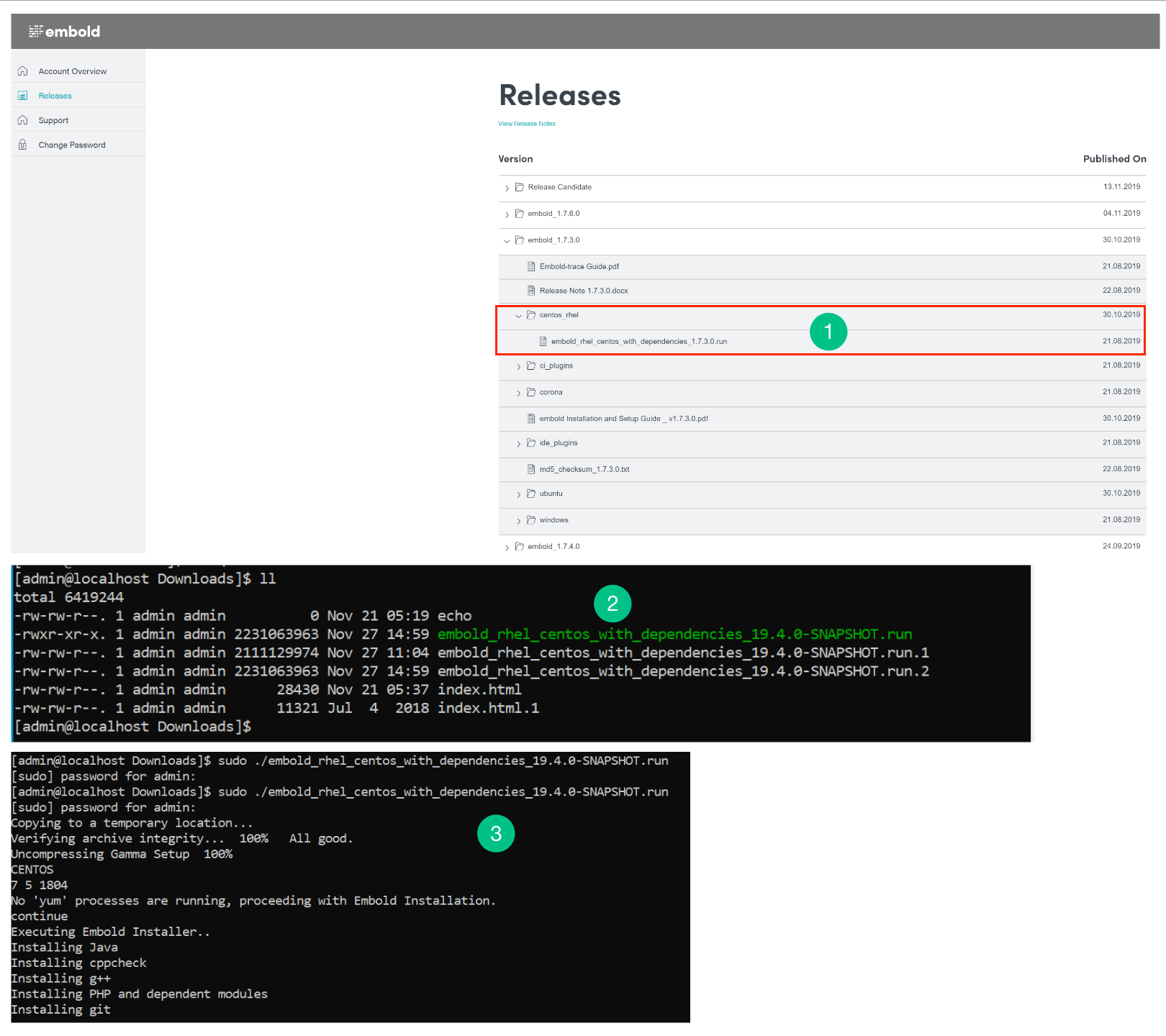Viewport: 1166px width, 1036px height.
Task: Expand the Release Candidate folder chevron
Action: pos(507,188)
